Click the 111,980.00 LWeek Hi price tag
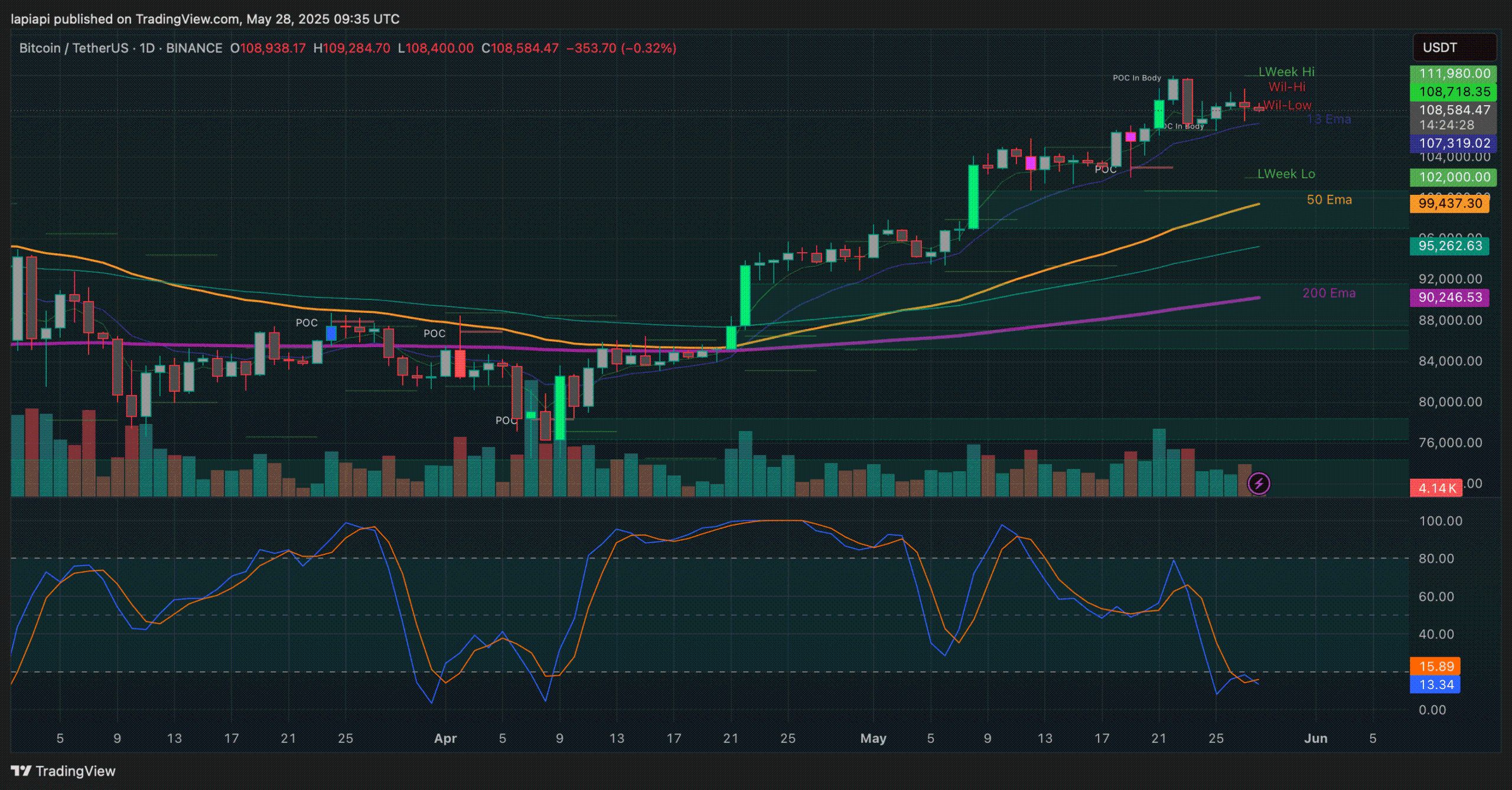1512x790 pixels. coord(1454,74)
